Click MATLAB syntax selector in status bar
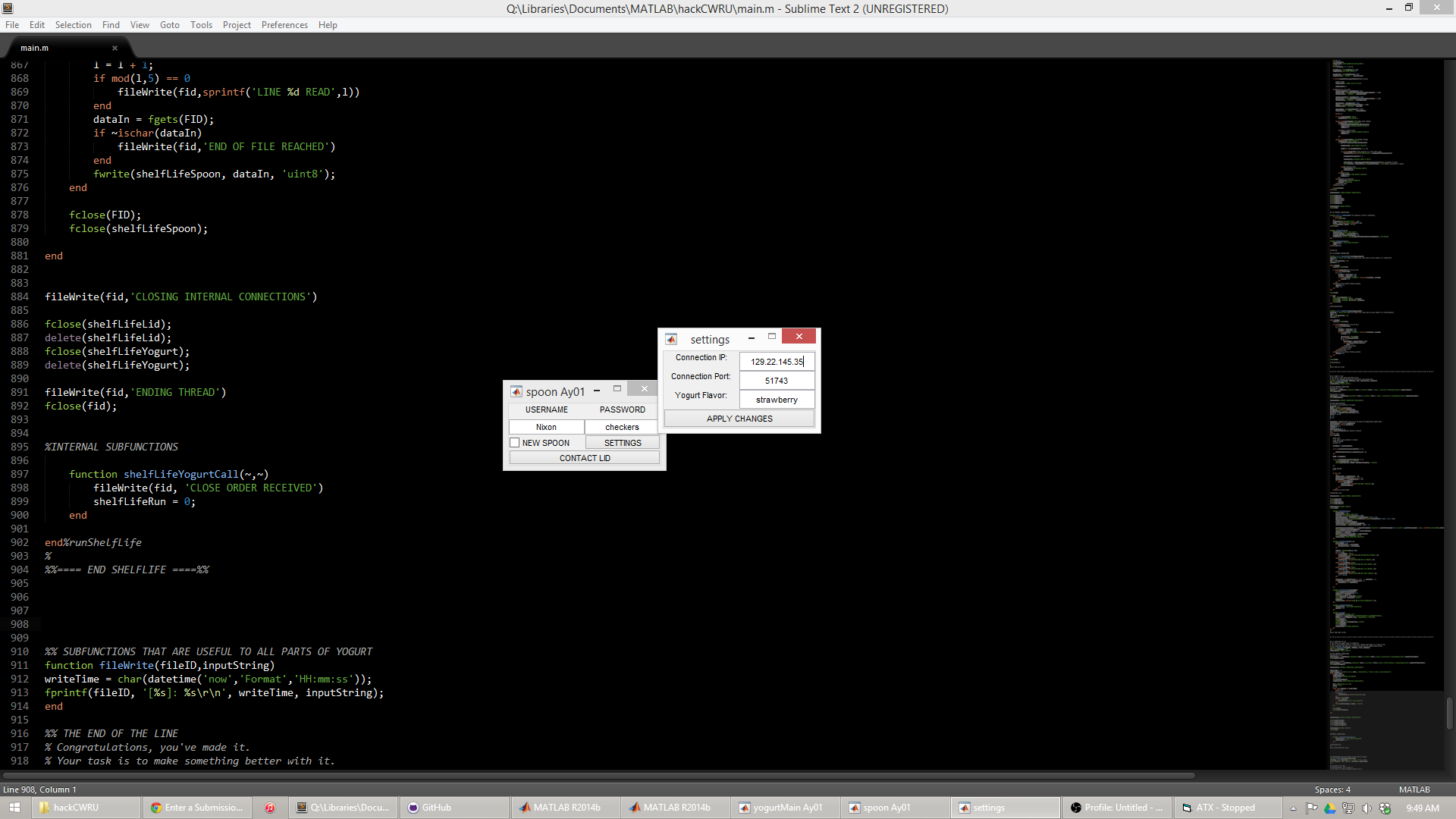This screenshot has width=1456, height=819. [1414, 789]
